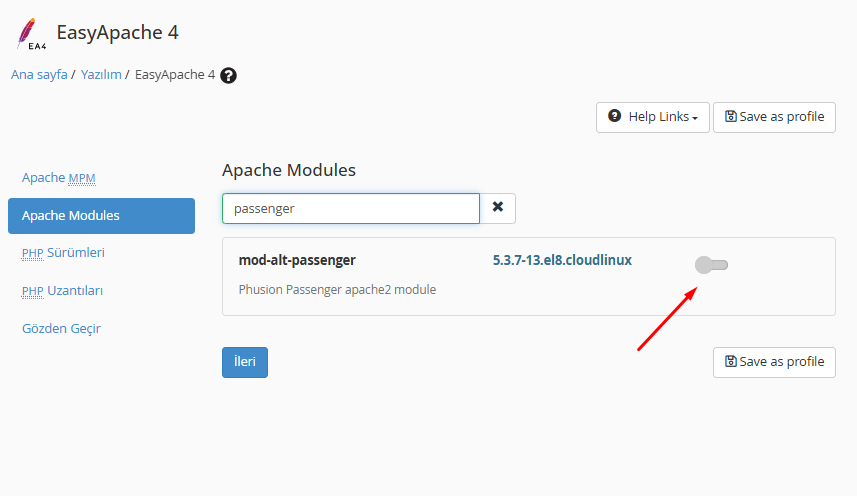Screen dimensions: 857x496
Task: Open PHP Uzantıları section
Action: 62,291
